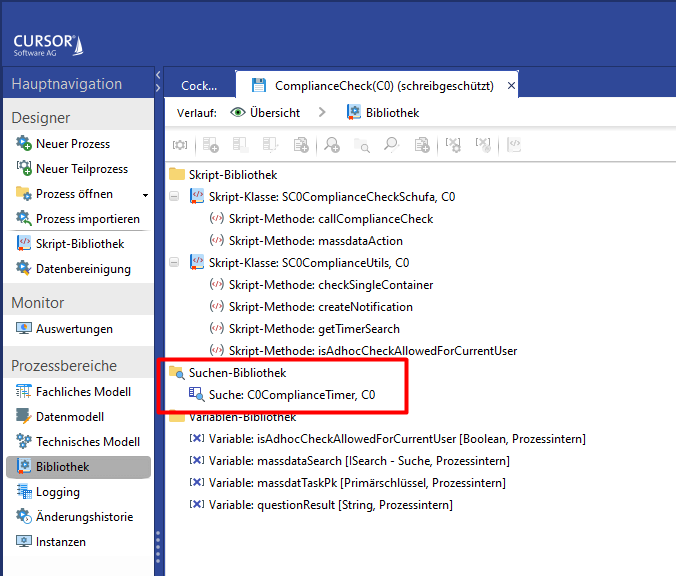Open the Skript-Bibliothek from the sidebar
676x576 pixels.
79,244
